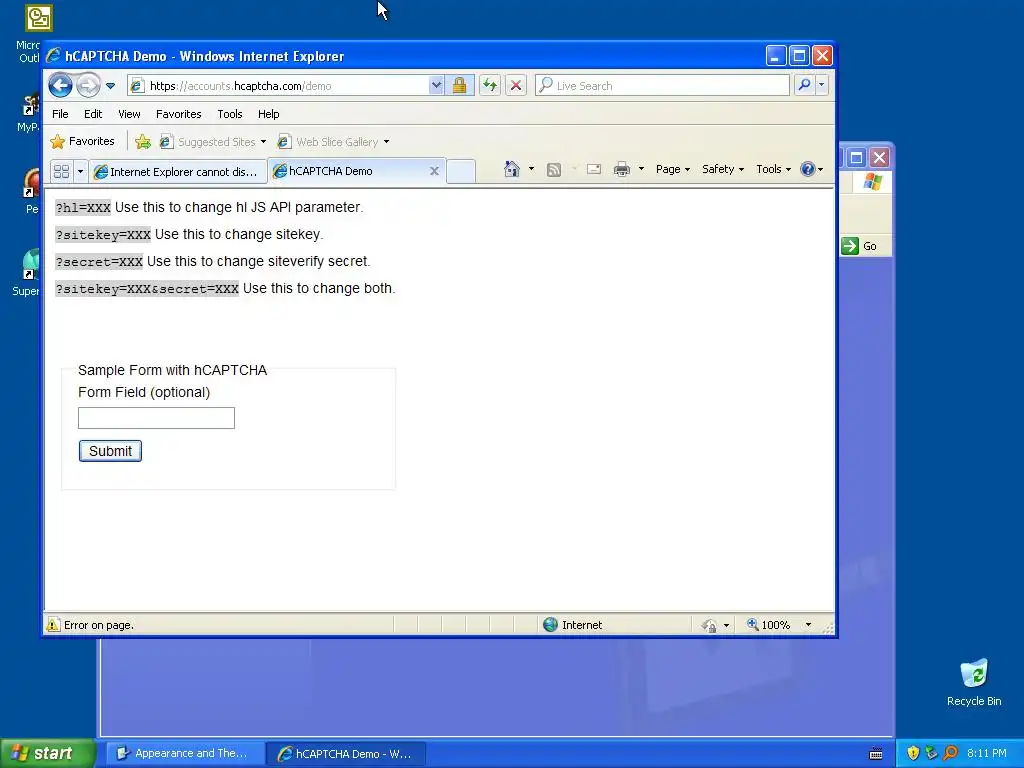Click the Home icon
1024x768 pixels.
pyautogui.click(x=511, y=169)
